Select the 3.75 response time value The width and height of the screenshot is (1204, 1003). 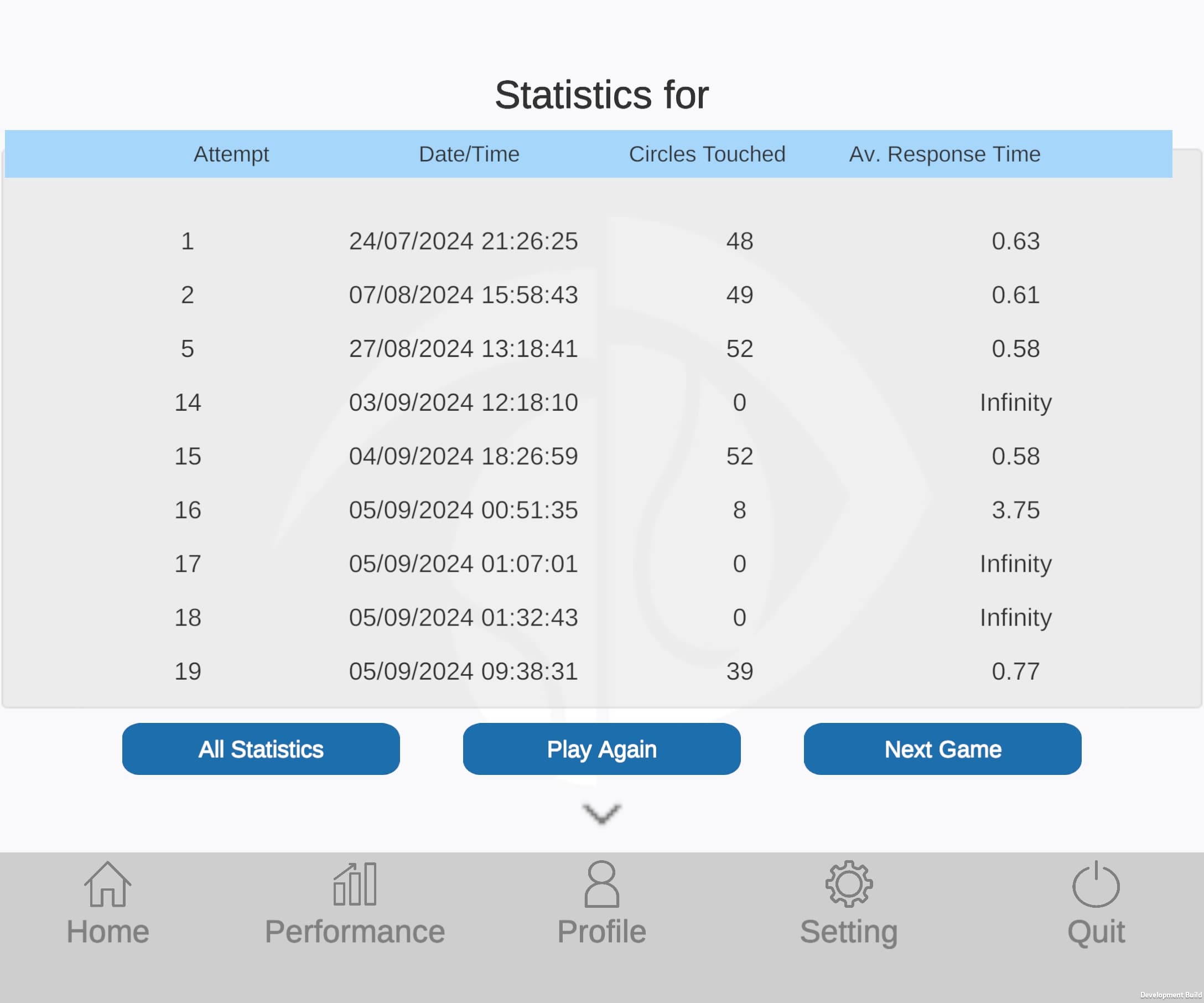coord(1015,510)
